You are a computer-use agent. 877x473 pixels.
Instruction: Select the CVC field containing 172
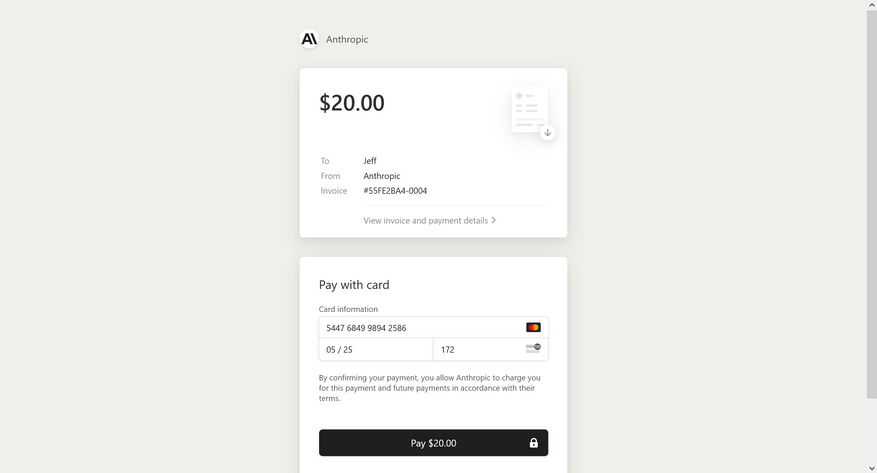[x=480, y=349]
